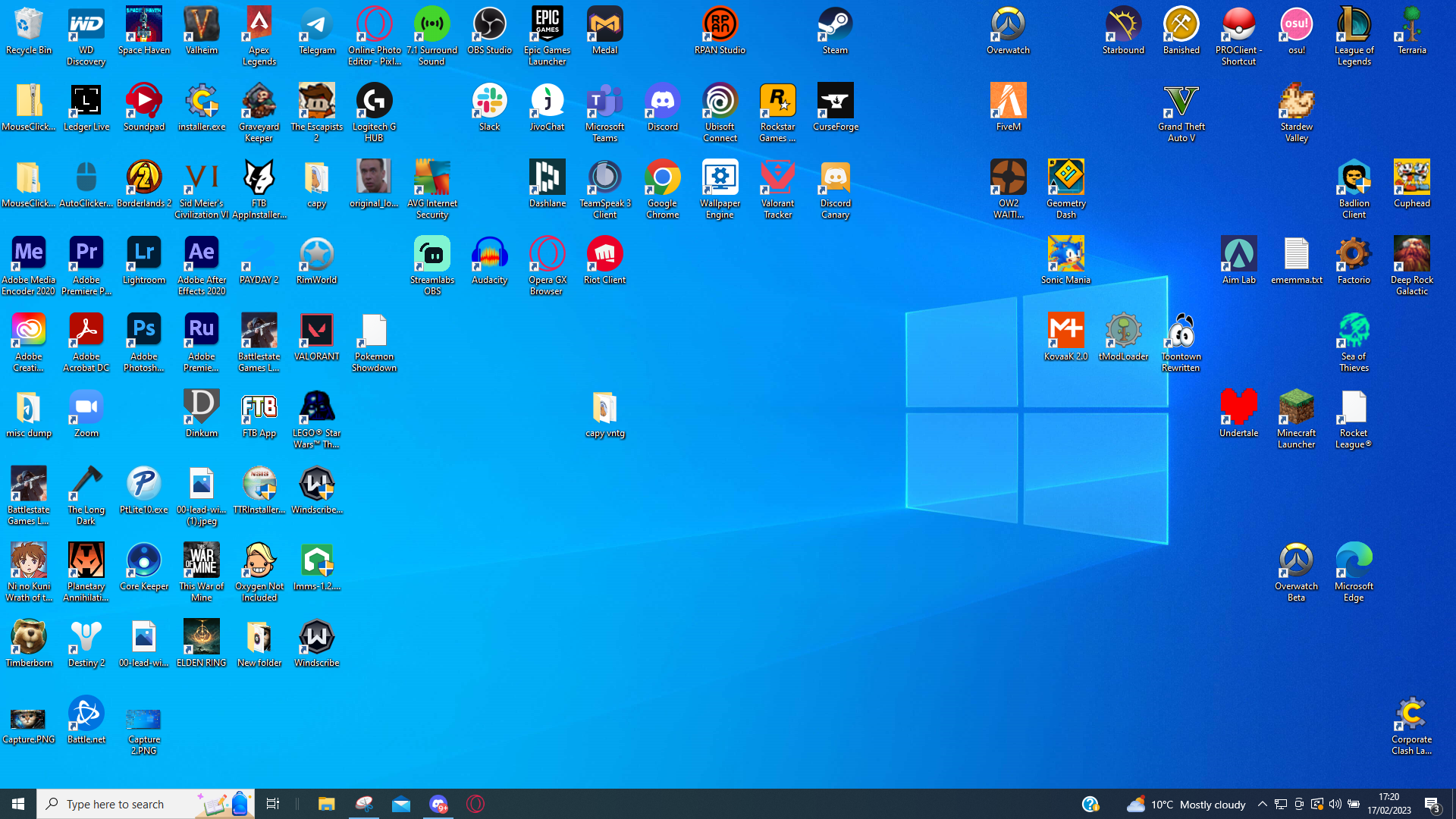
Task: Open the weather widget showing 10°C
Action: pos(1186,804)
